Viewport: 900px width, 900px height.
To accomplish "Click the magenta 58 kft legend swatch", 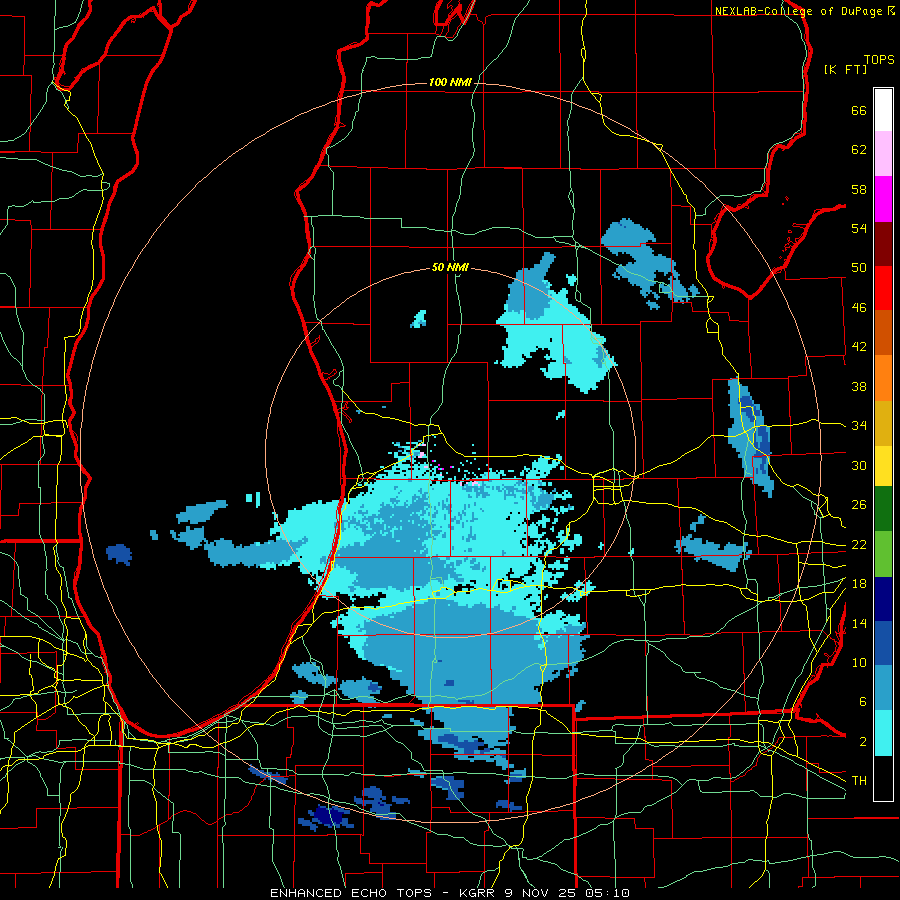I will [x=883, y=199].
